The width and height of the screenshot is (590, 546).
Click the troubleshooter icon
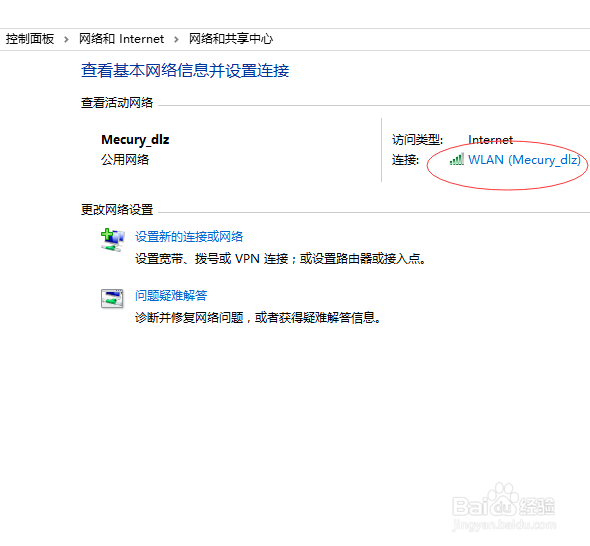click(x=112, y=298)
